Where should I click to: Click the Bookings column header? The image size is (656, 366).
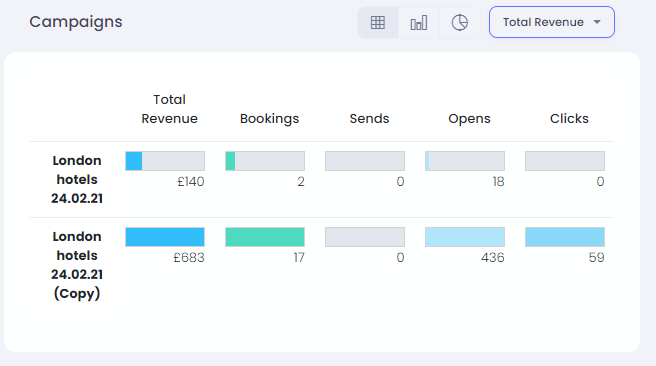pyautogui.click(x=269, y=119)
